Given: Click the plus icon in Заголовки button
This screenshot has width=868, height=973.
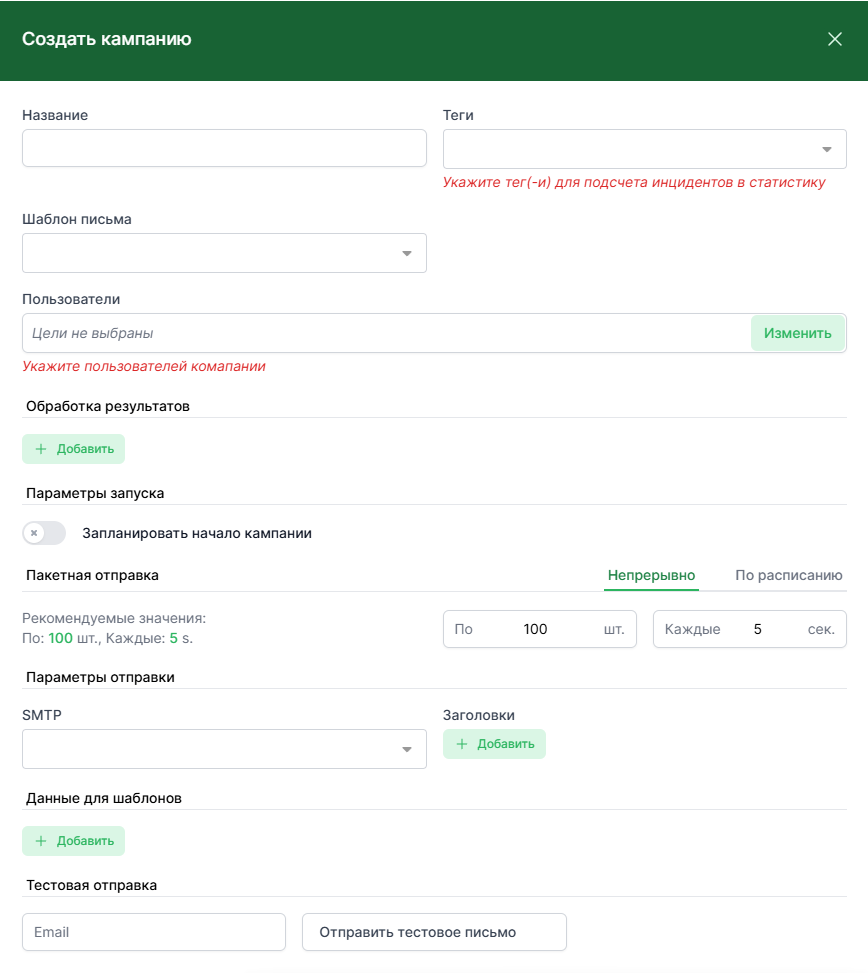Looking at the screenshot, I should [462, 744].
